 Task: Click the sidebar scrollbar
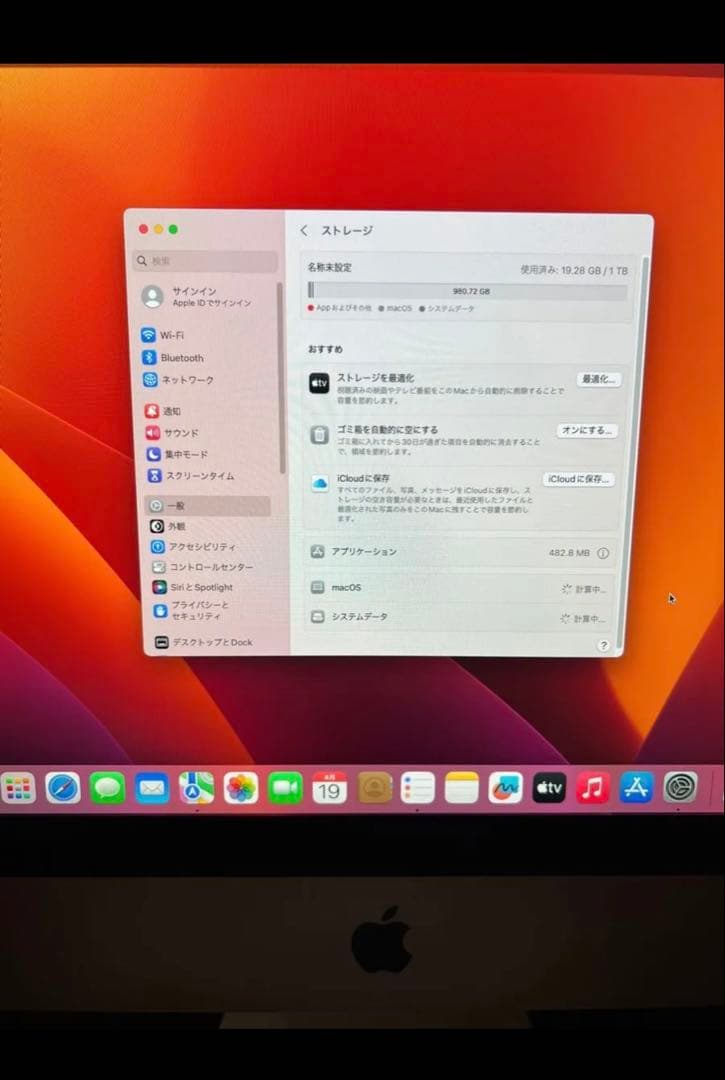[x=281, y=377]
